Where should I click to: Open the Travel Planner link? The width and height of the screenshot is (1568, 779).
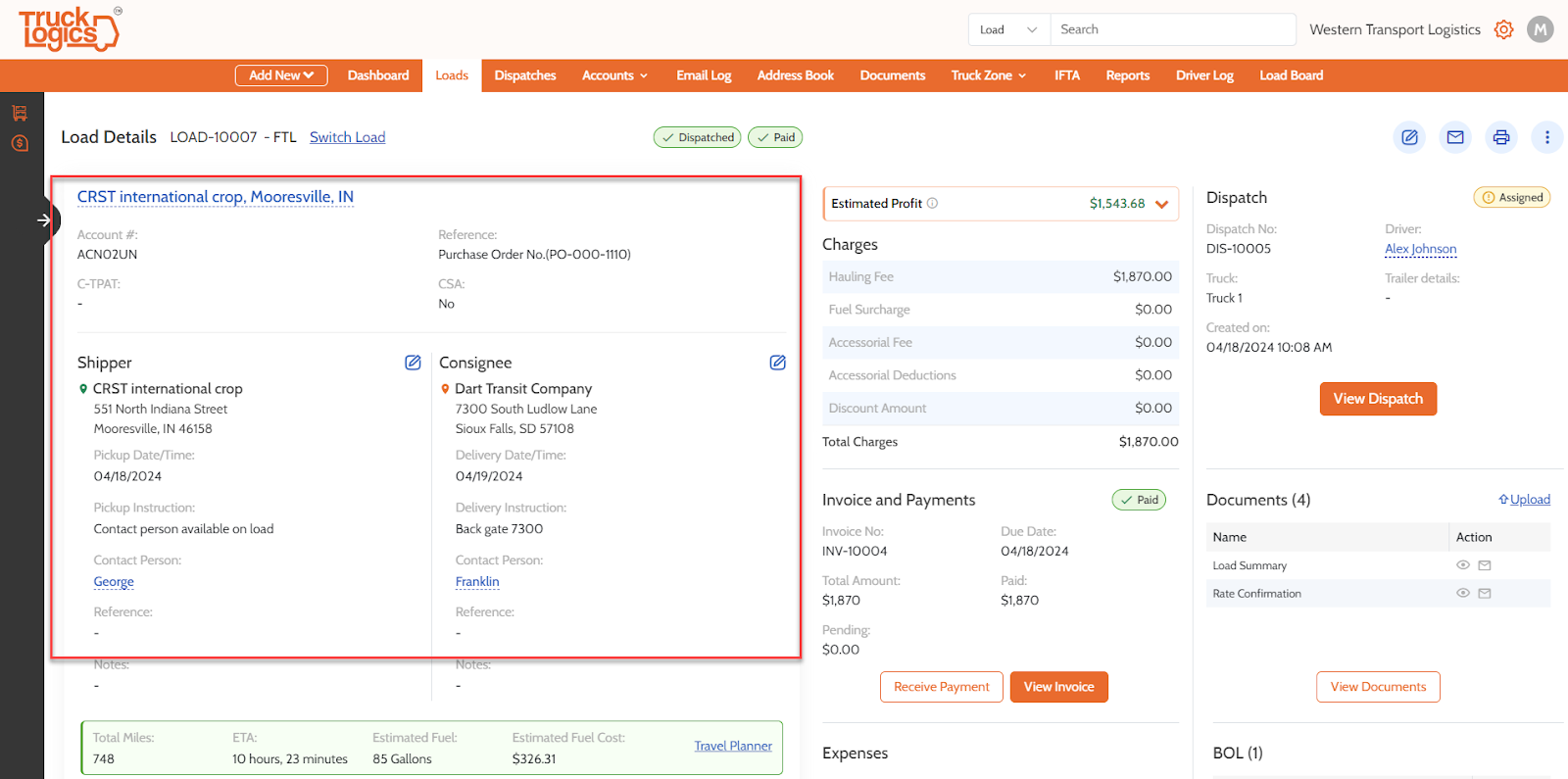pyautogui.click(x=733, y=746)
